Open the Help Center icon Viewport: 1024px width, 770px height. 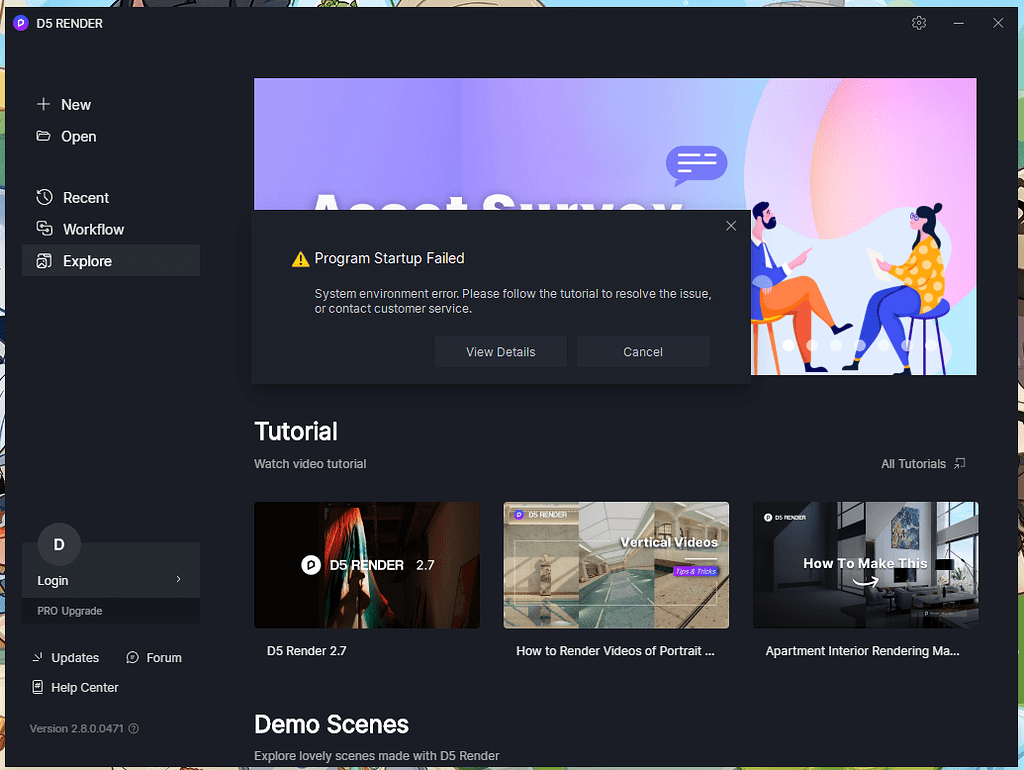[x=38, y=687]
